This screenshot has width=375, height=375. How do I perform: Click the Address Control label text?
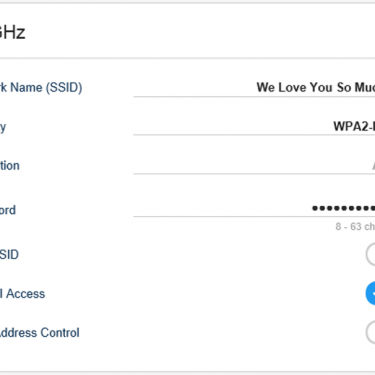(x=39, y=333)
